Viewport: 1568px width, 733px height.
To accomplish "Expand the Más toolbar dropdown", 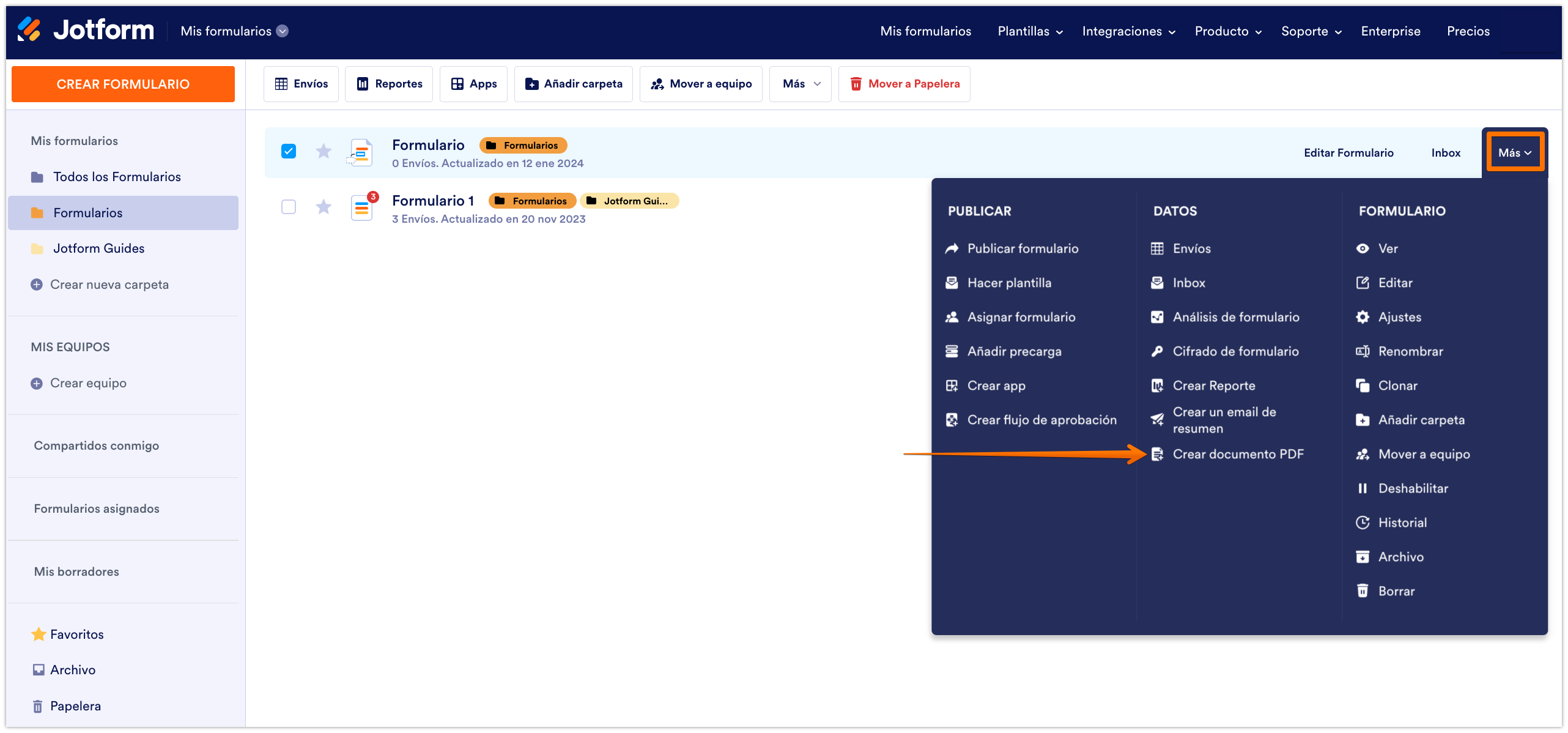I will [x=800, y=84].
